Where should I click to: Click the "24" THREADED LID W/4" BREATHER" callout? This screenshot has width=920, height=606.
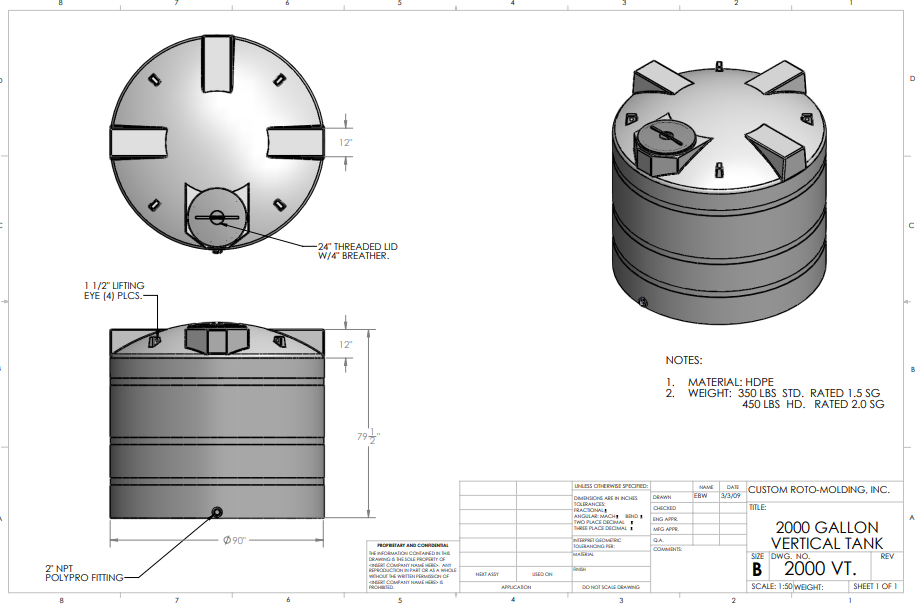click(346, 250)
